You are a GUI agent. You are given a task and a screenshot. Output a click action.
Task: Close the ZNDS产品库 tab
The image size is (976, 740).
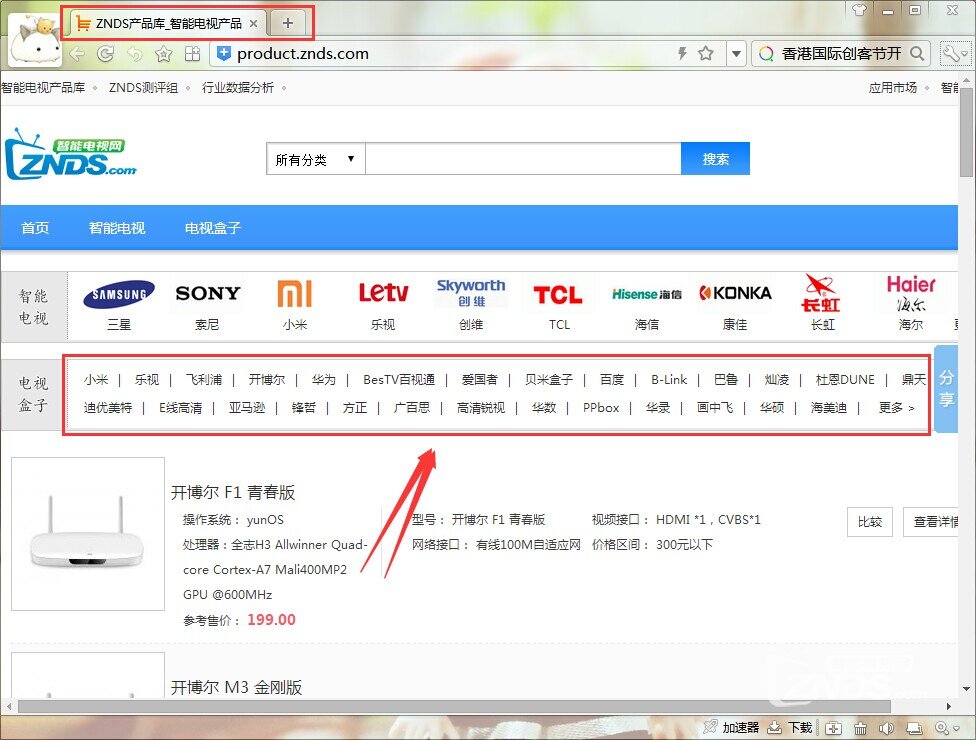click(x=253, y=24)
